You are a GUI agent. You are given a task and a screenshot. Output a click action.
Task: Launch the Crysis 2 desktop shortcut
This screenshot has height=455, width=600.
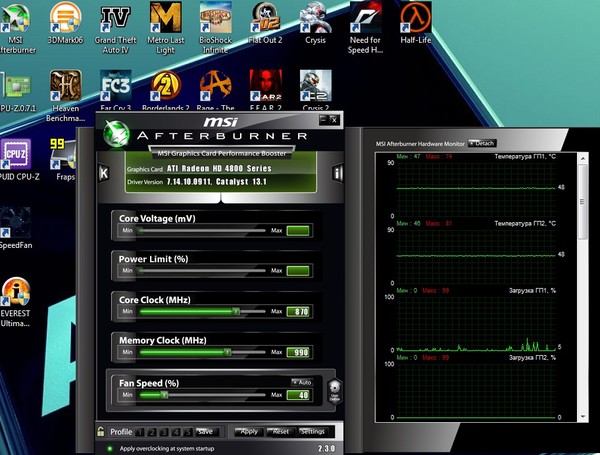[x=316, y=90]
